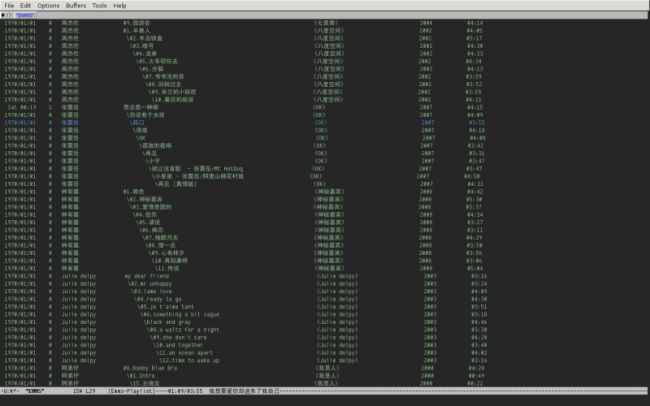
Task: Select the track '04.ready to go'
Action: pyautogui.click(x=158, y=299)
